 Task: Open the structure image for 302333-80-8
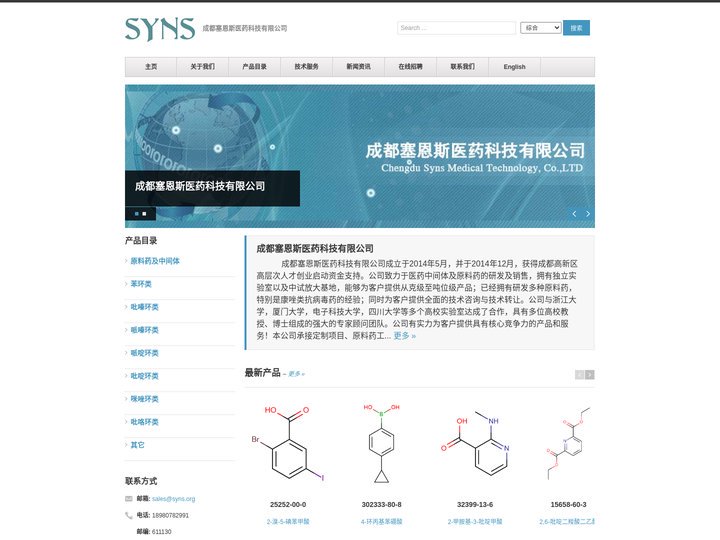[381, 444]
